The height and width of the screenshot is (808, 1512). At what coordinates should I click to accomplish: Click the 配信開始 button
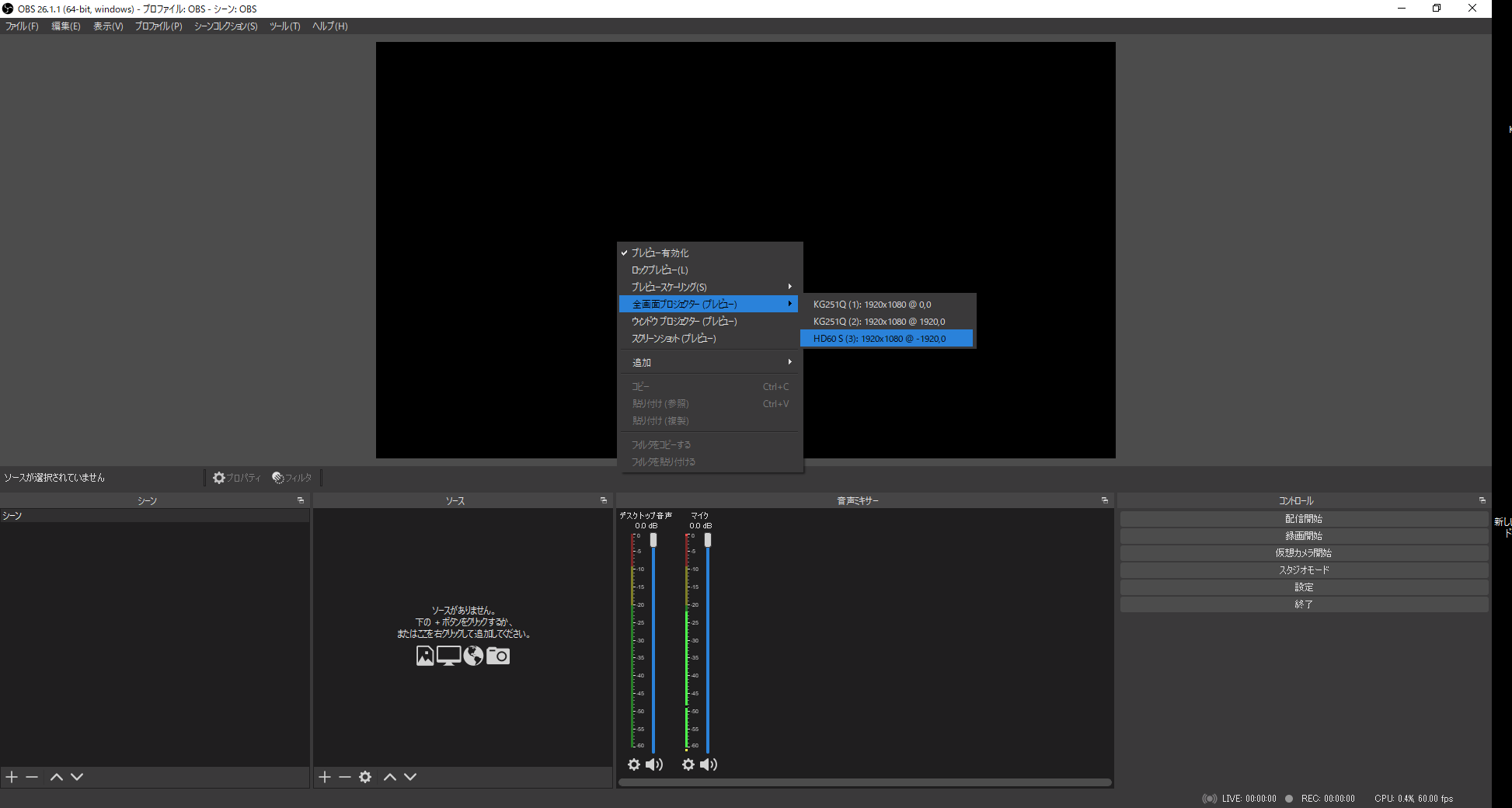coord(1303,519)
